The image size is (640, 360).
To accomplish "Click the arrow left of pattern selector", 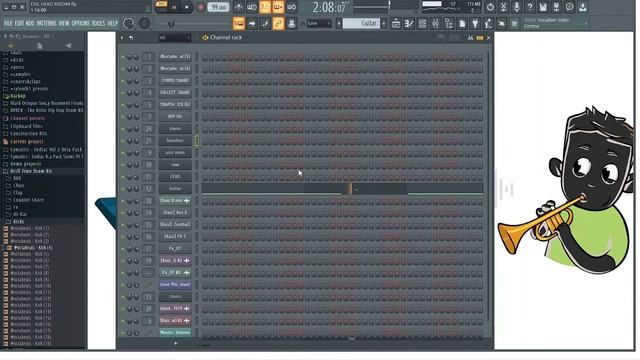I will click(x=338, y=24).
